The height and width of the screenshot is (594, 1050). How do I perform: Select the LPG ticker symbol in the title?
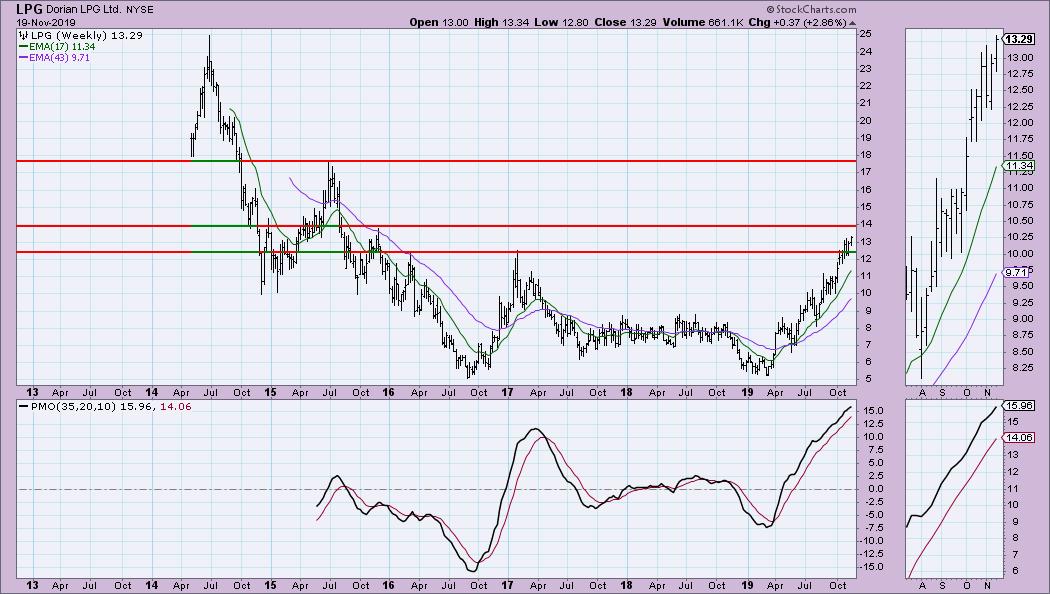(x=29, y=9)
